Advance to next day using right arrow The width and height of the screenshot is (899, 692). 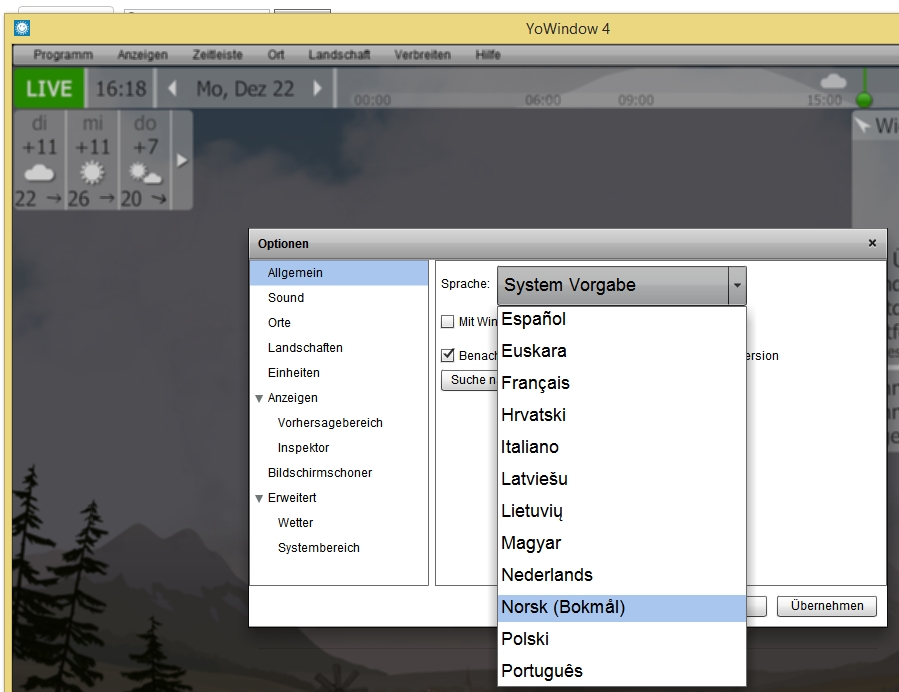[x=318, y=89]
